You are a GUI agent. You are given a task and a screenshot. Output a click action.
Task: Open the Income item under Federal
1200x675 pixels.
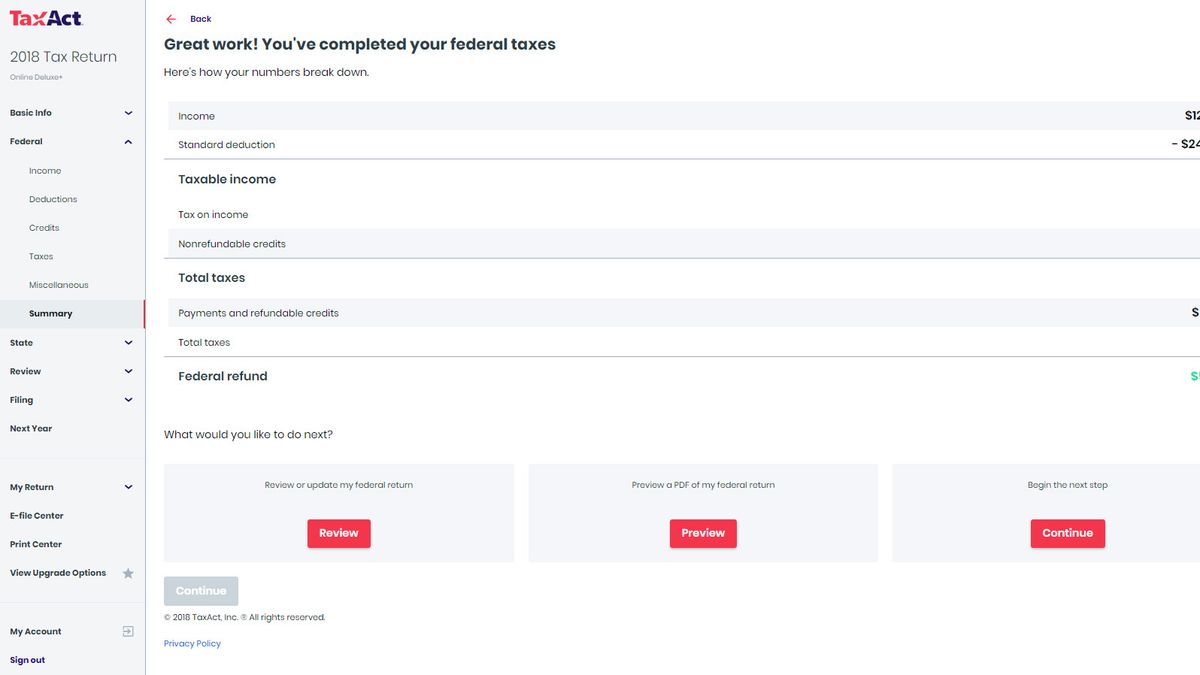(45, 171)
